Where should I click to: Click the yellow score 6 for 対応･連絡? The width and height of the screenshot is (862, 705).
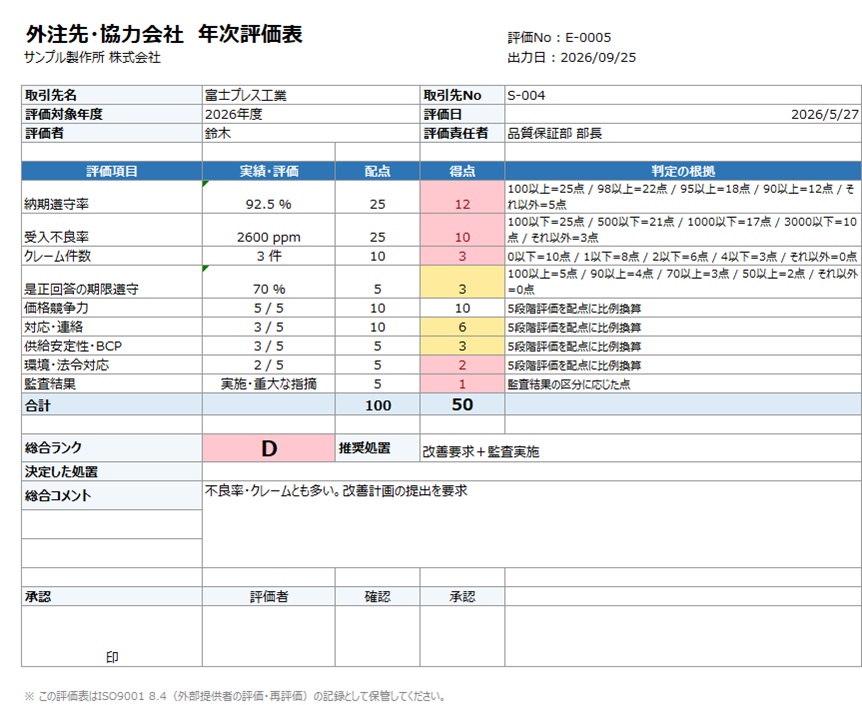point(462,327)
